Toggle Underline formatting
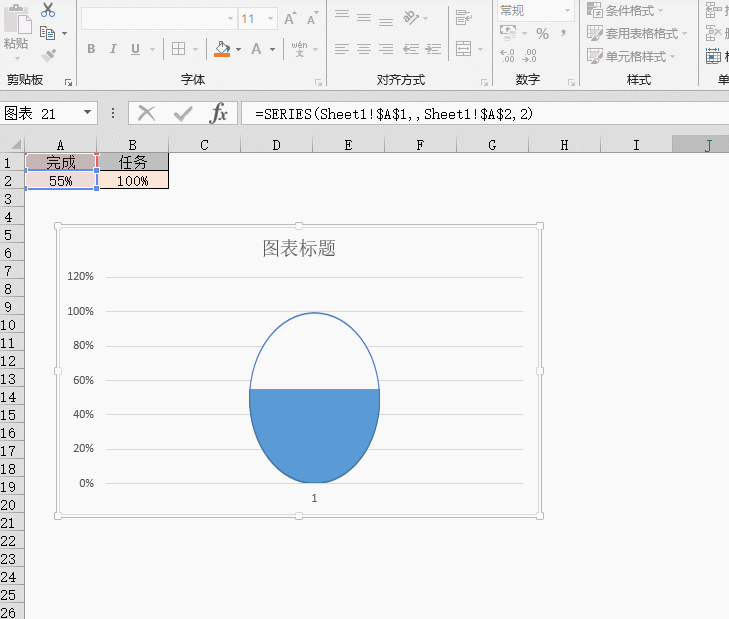Screen dimensions: 729x619 pyautogui.click(x=135, y=49)
